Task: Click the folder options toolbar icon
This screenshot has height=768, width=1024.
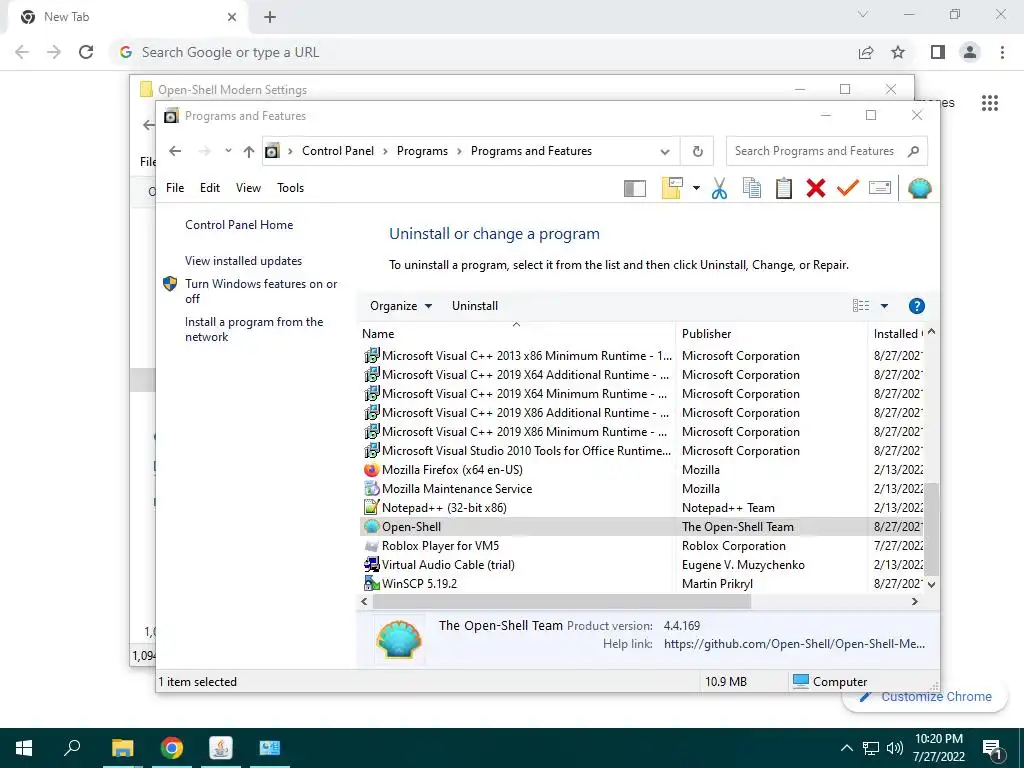Action: tap(672, 189)
